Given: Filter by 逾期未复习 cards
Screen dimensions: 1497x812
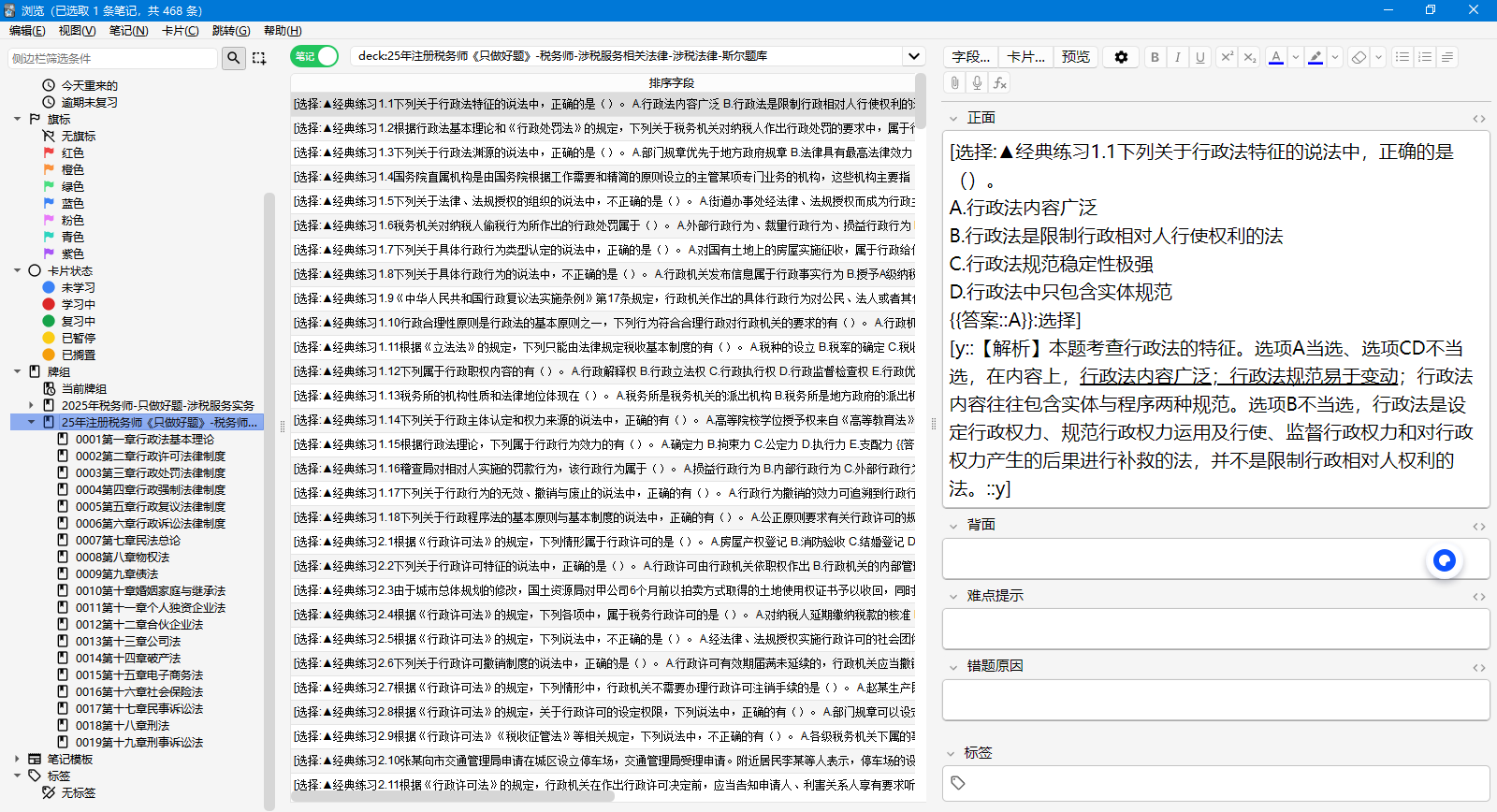Looking at the screenshot, I should pos(89,102).
